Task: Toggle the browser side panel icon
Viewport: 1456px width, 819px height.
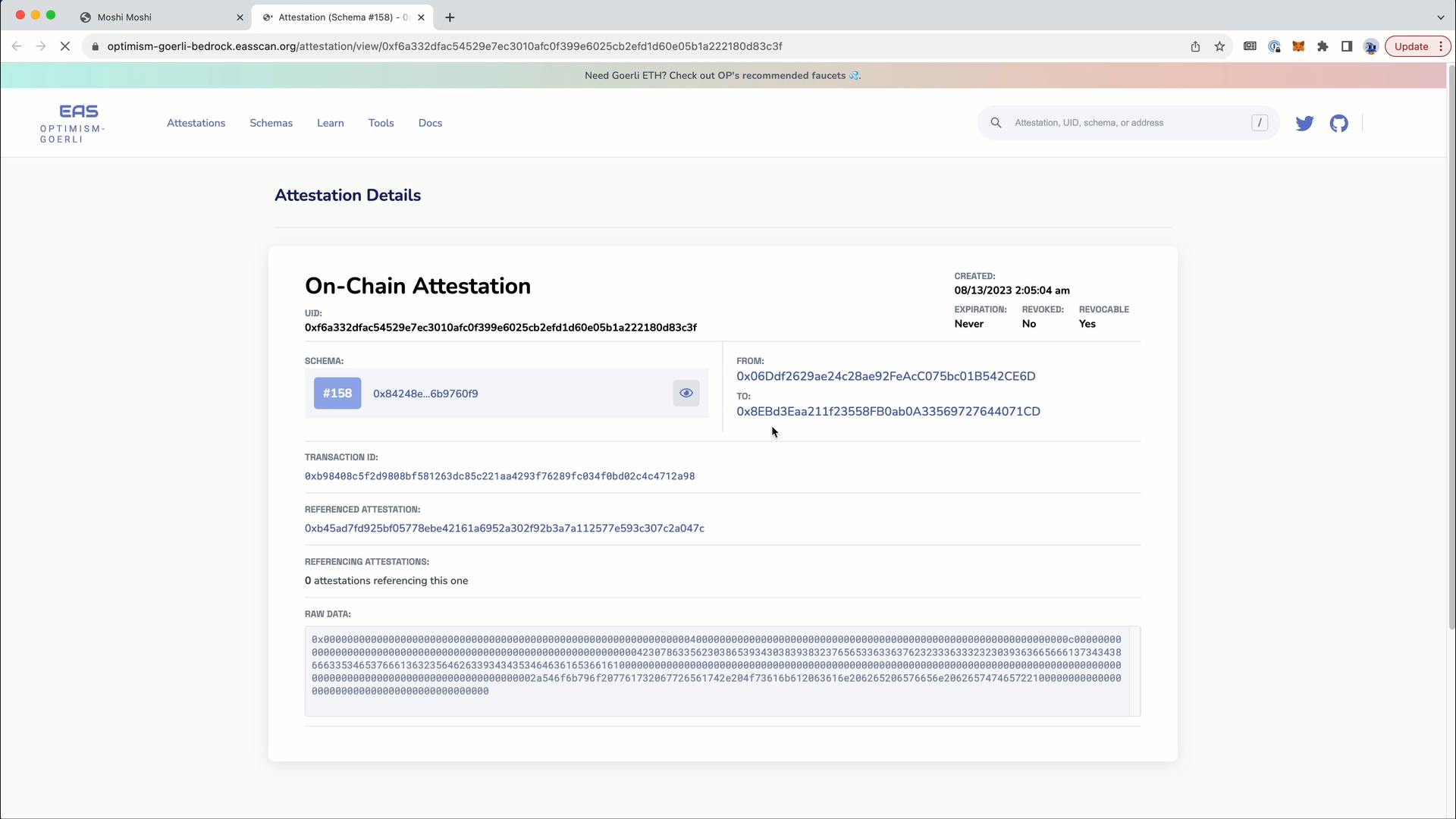Action: pyautogui.click(x=1347, y=46)
